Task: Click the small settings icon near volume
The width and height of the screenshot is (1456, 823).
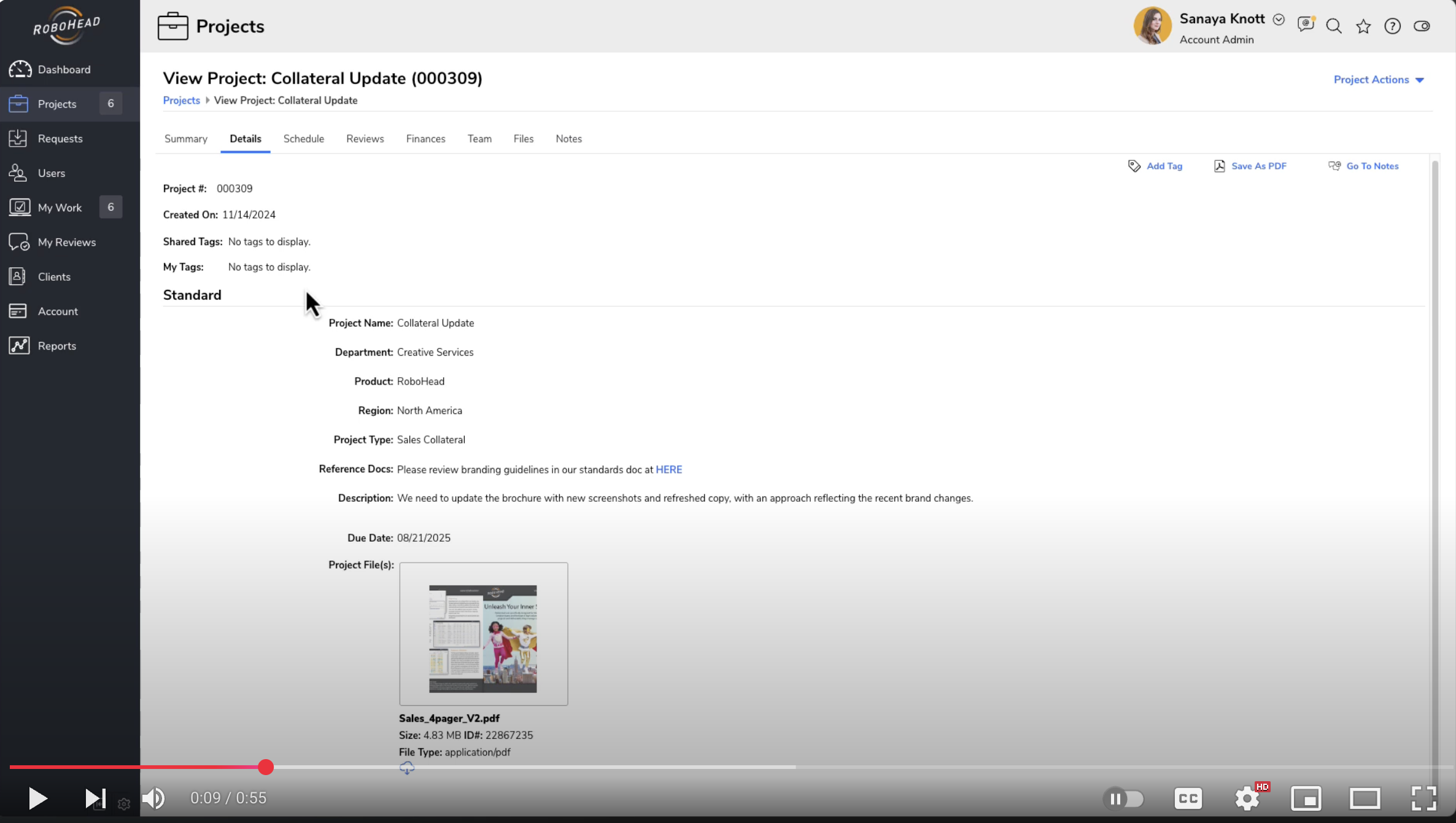Action: coord(124,804)
